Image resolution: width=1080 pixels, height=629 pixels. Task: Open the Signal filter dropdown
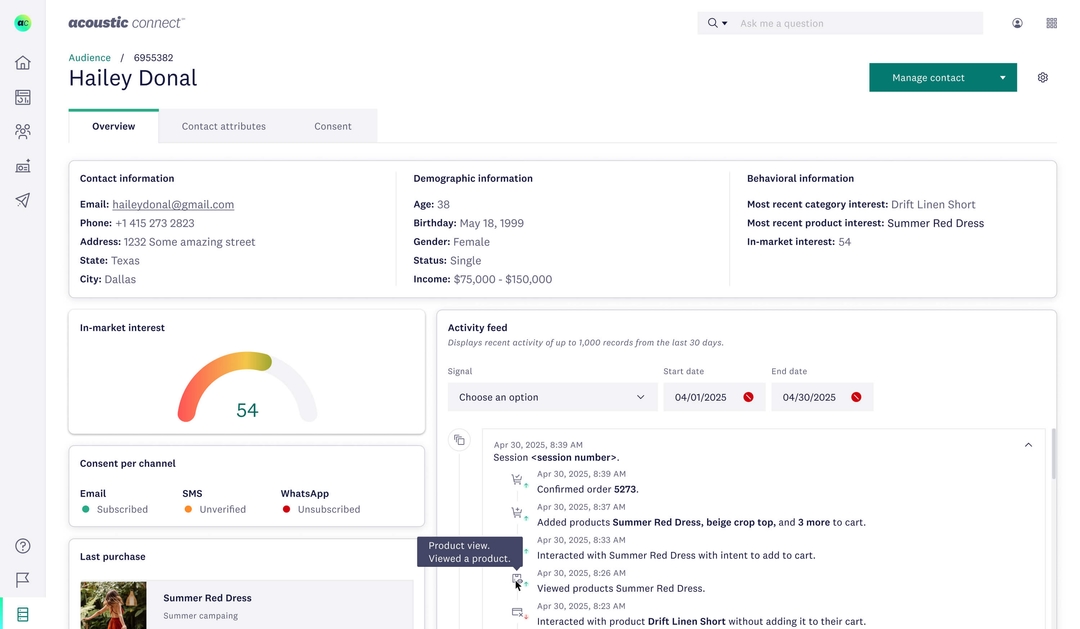552,397
